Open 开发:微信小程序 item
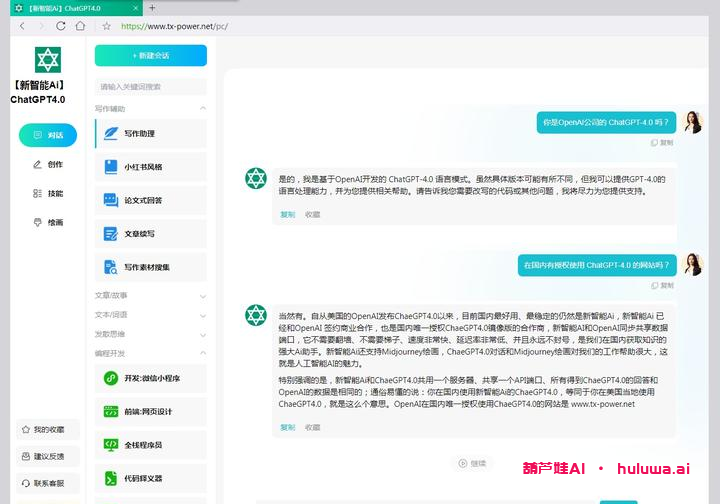This screenshot has width=720, height=504. [x=151, y=378]
